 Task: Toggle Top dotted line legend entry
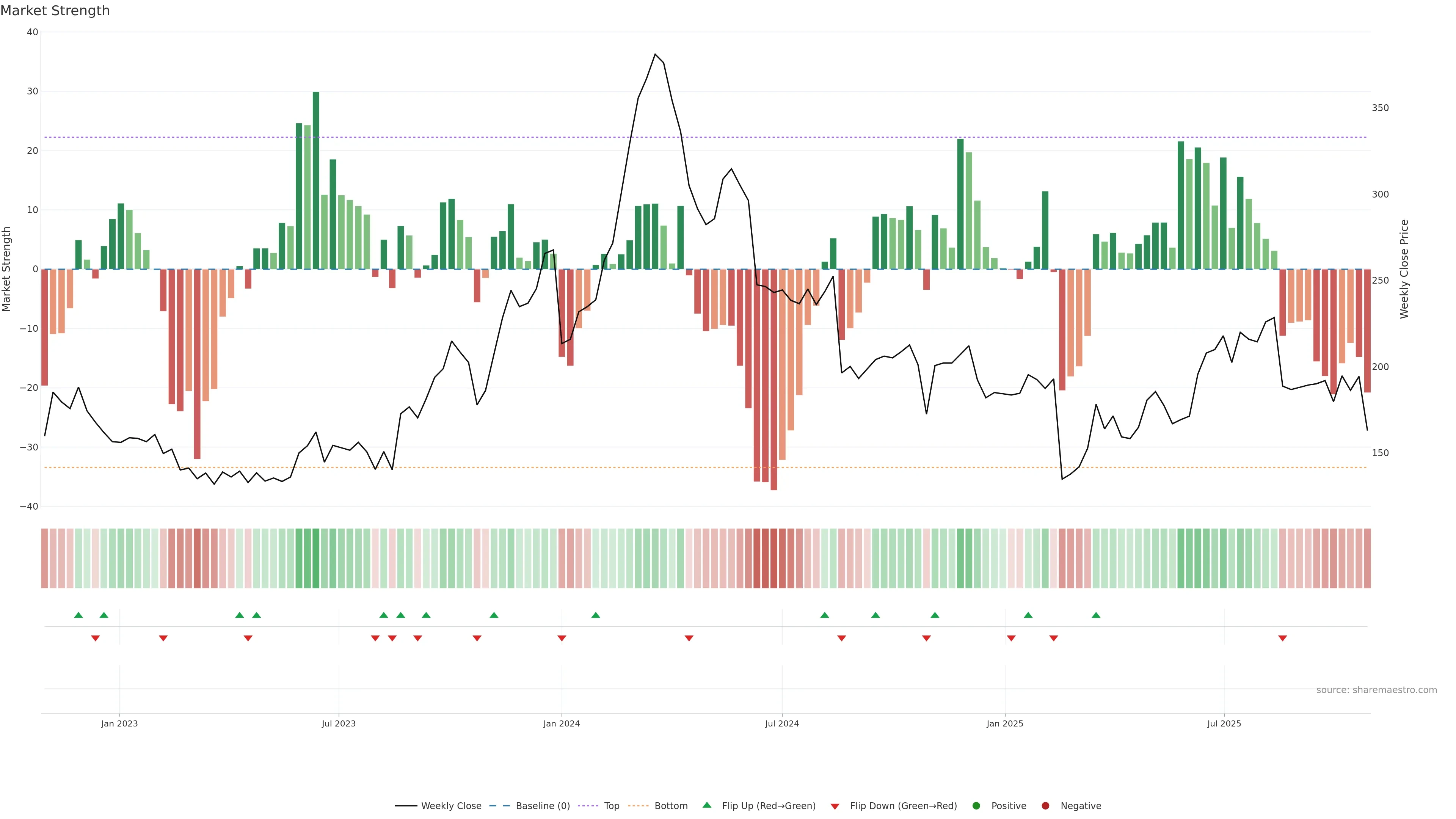coord(611,805)
